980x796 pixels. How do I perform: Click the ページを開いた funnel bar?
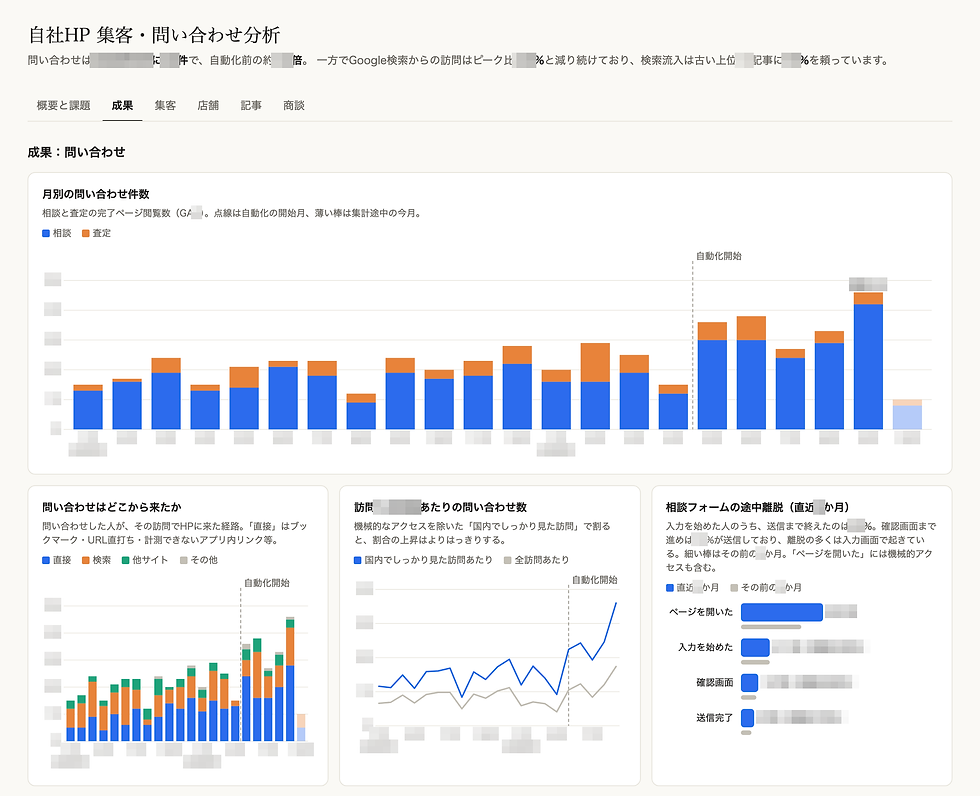[781, 612]
